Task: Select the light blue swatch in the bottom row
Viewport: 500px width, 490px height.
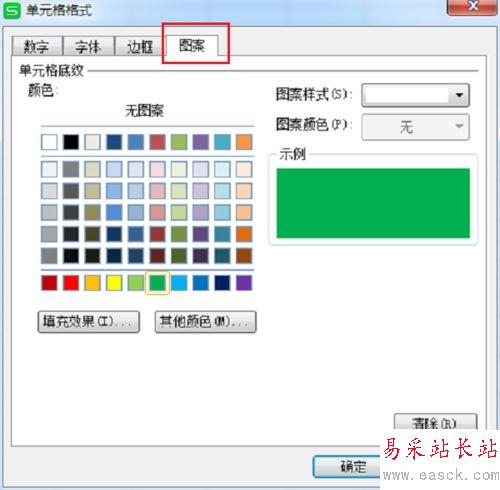Action: [179, 283]
